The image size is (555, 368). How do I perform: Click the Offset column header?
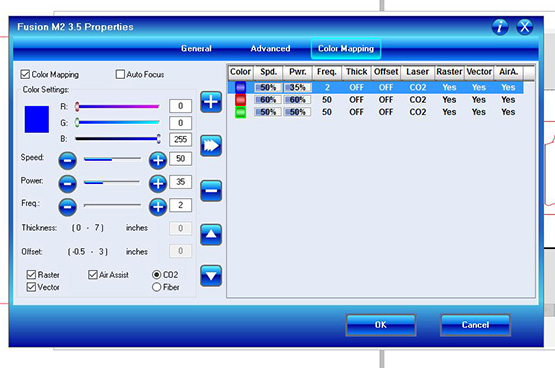click(x=386, y=72)
